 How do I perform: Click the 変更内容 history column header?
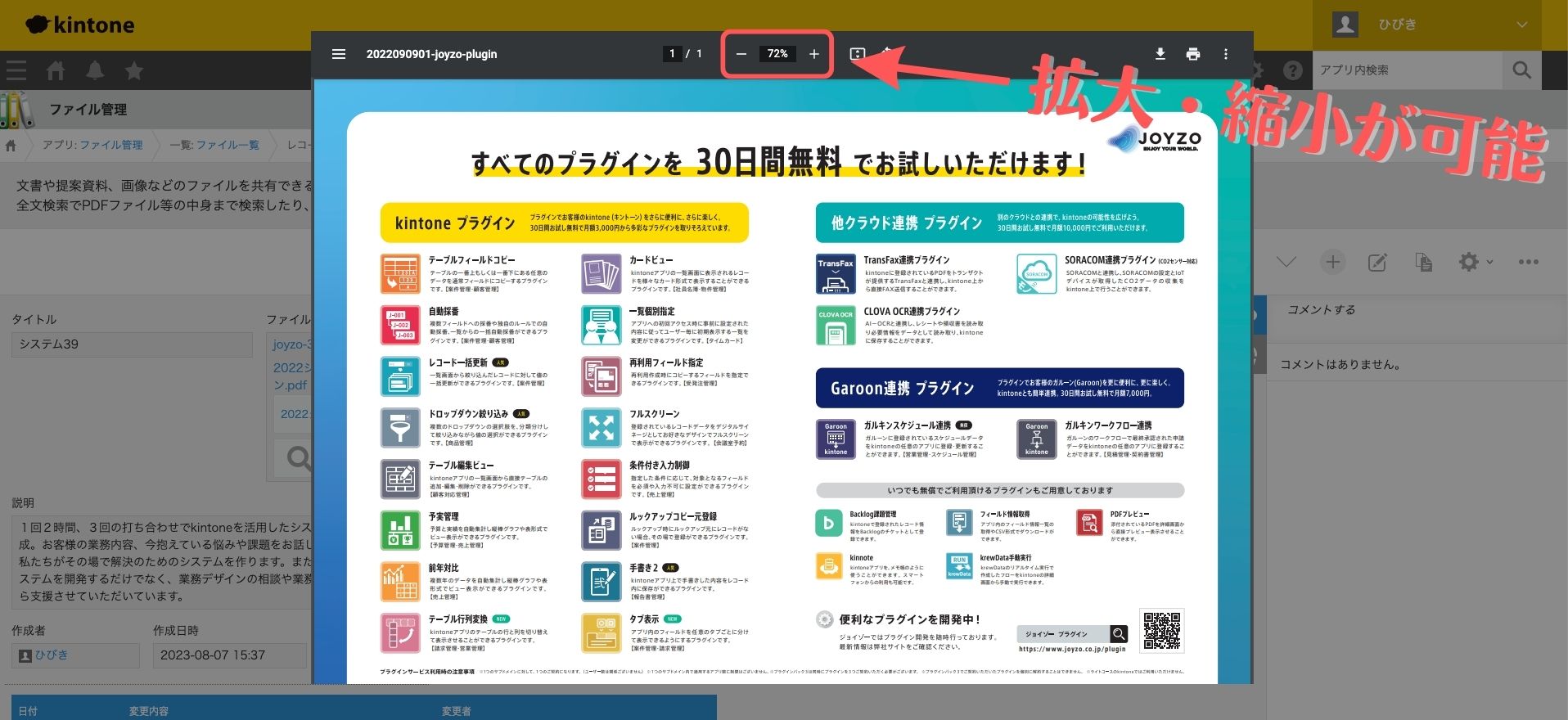click(149, 711)
